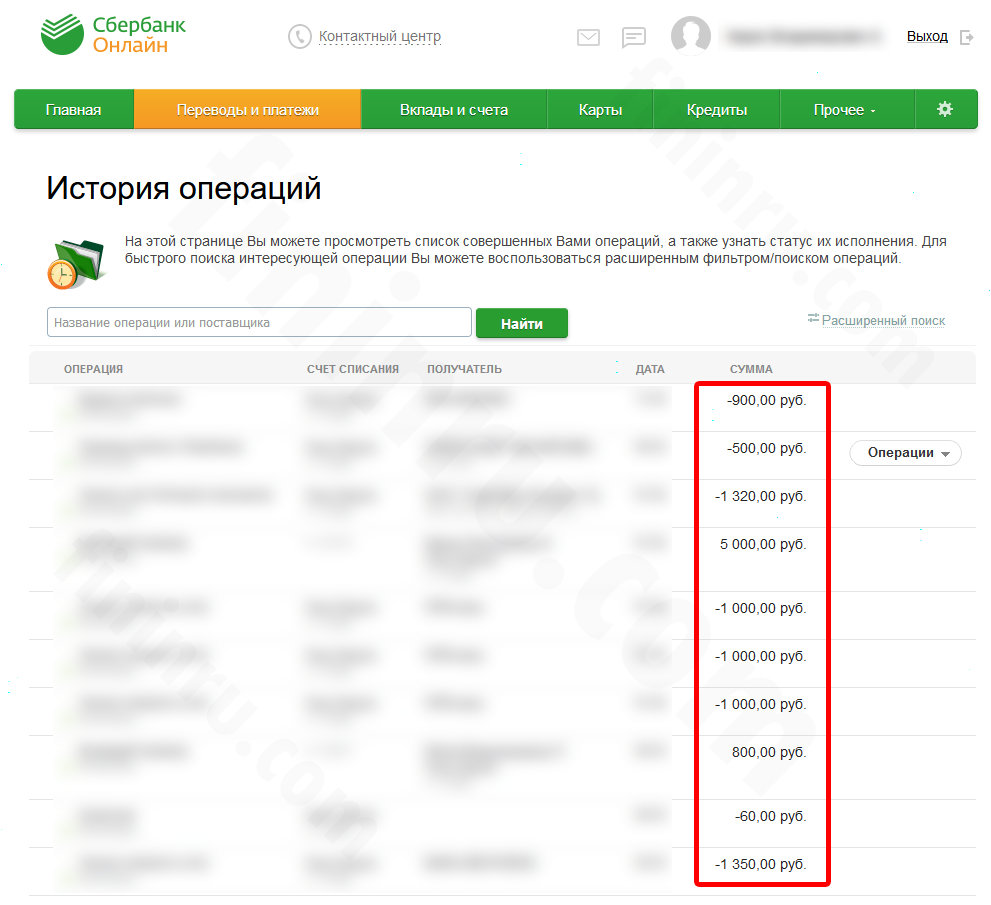991x905 pixels.
Task: Click the phone icon near Контактный центр
Action: (299, 36)
